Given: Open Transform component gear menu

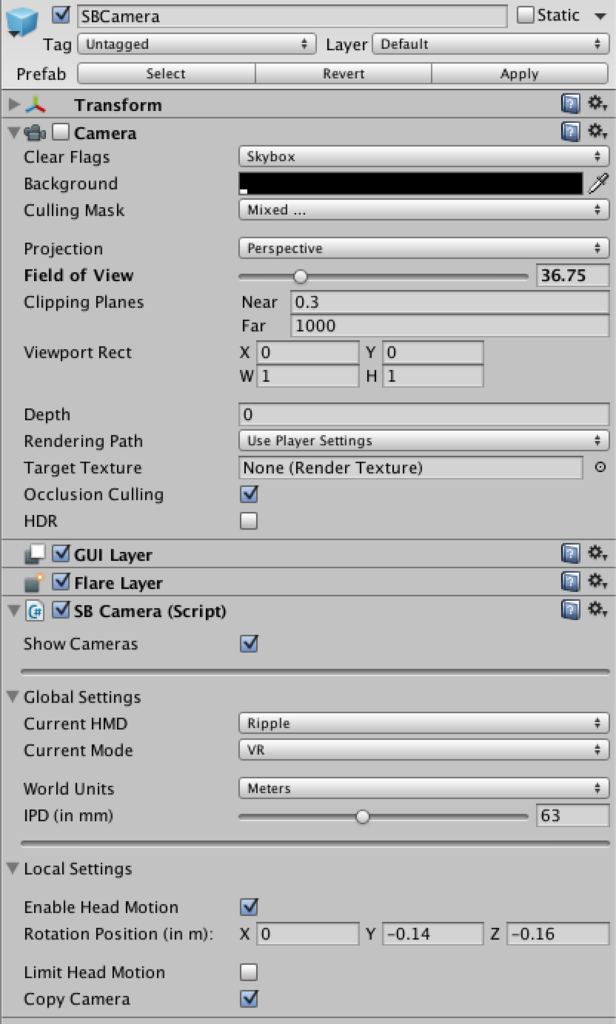Looking at the screenshot, I should tap(597, 103).
